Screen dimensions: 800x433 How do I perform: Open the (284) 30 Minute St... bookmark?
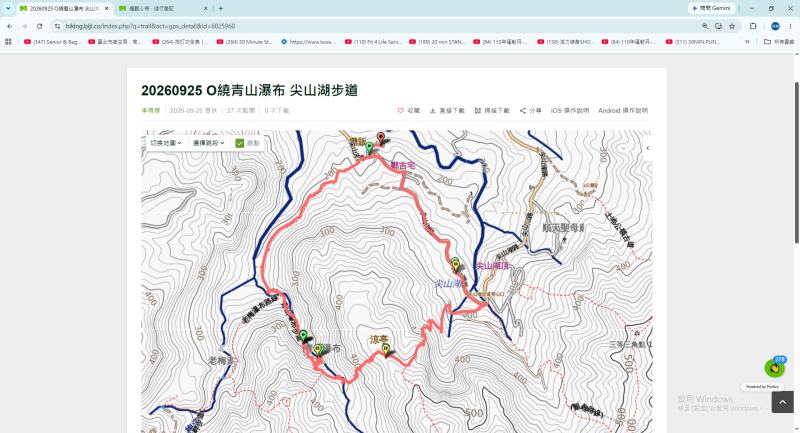point(244,42)
